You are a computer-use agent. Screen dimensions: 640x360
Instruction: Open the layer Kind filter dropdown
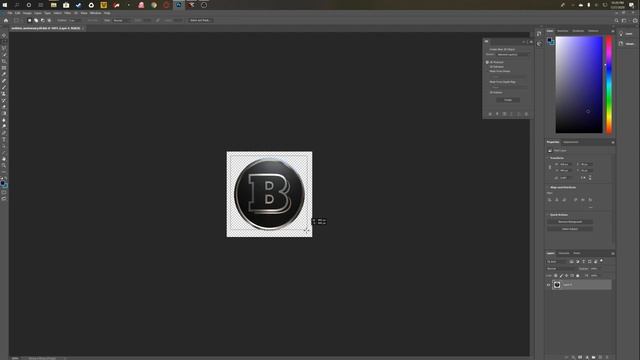point(557,261)
